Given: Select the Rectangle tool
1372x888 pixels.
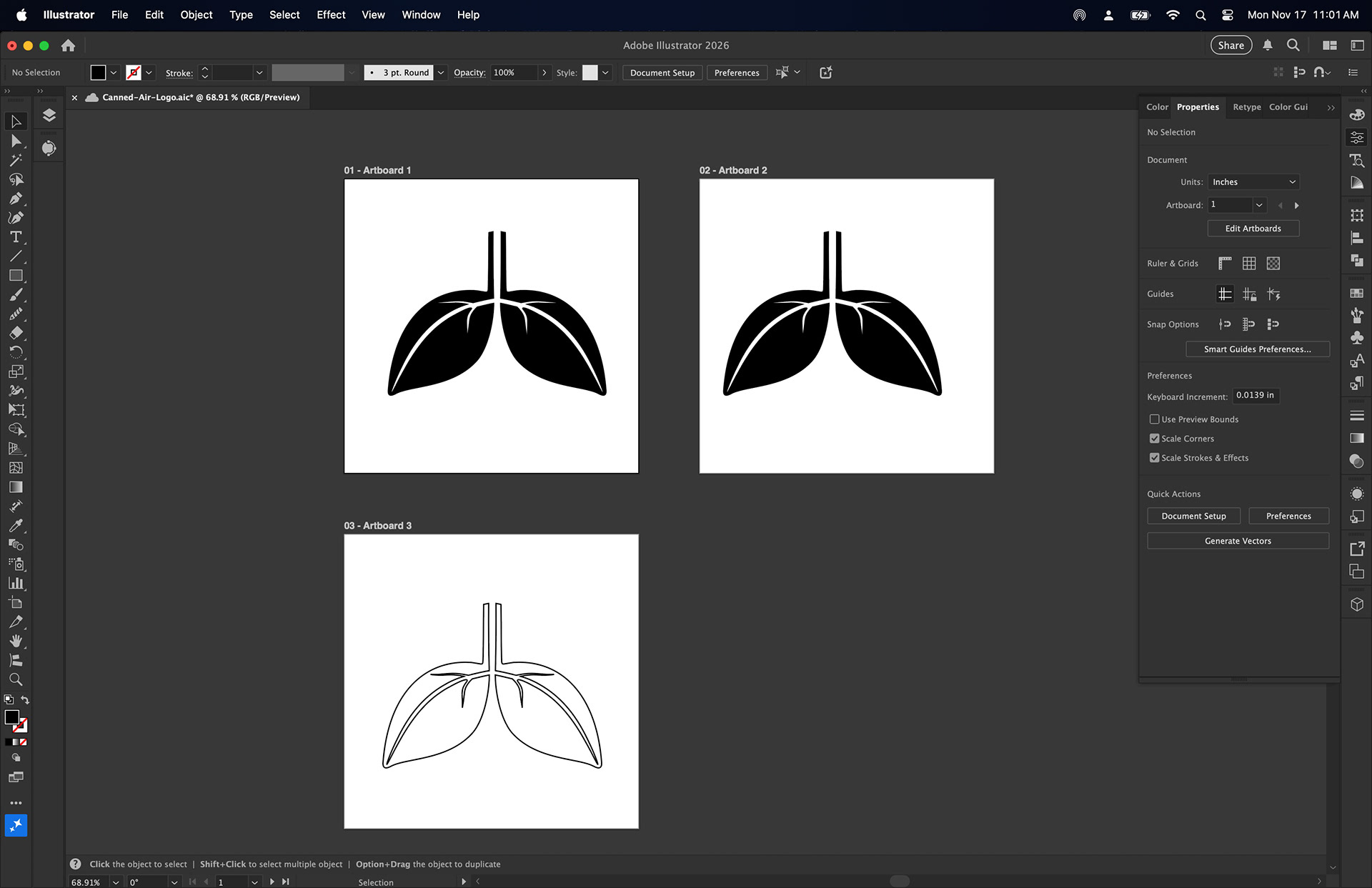Looking at the screenshot, I should click(16, 276).
